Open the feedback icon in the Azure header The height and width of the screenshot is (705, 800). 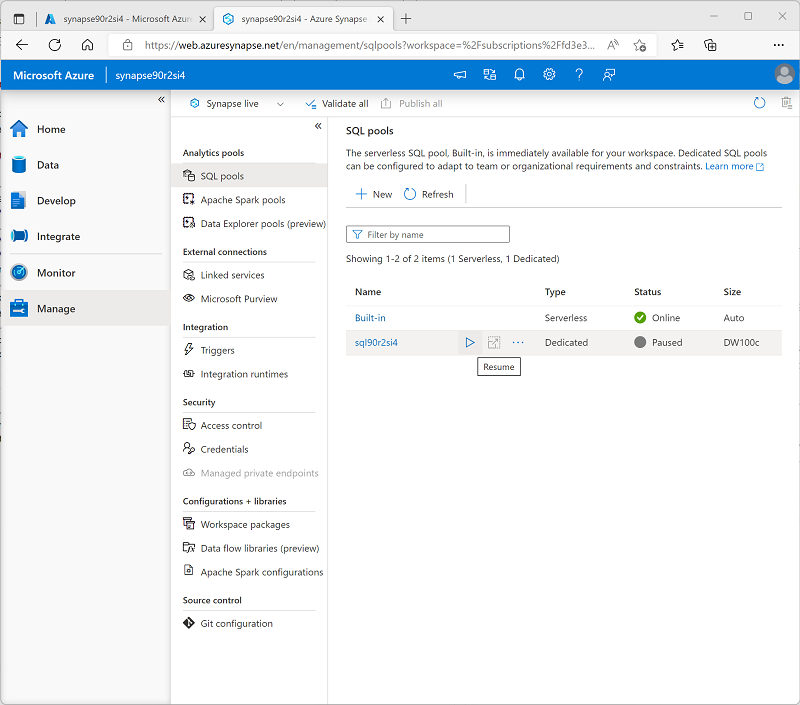pyautogui.click(x=609, y=75)
